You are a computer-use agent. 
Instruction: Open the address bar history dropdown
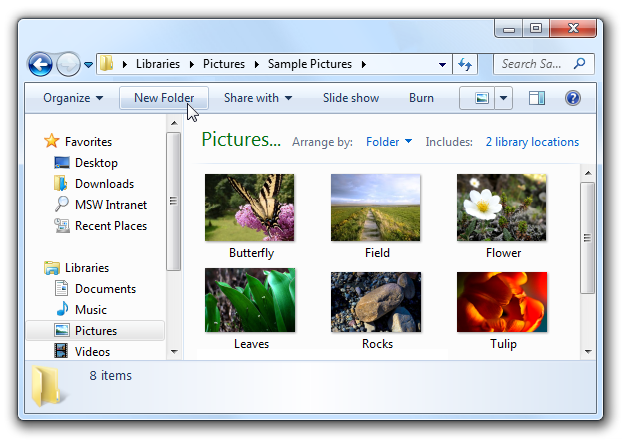pos(442,65)
